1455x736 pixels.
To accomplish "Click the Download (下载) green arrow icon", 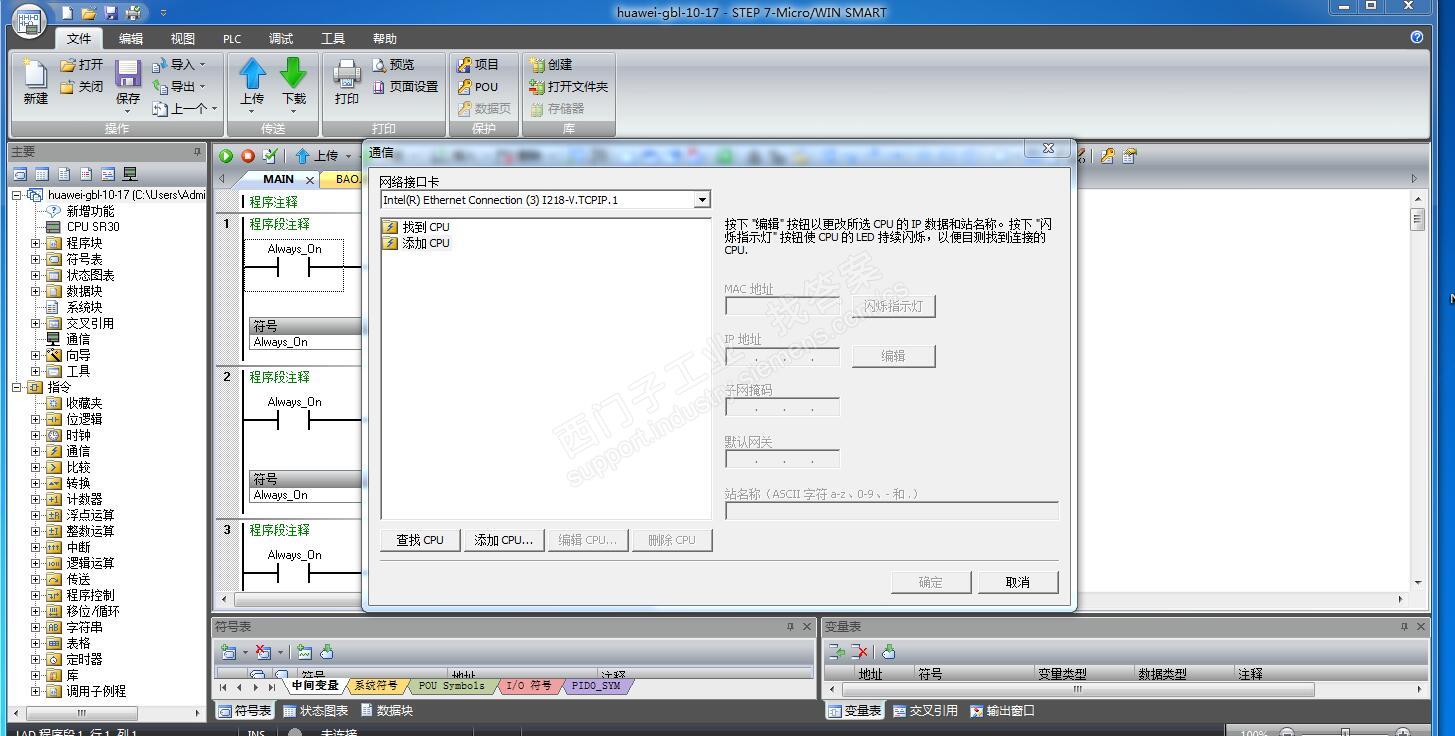I will pyautogui.click(x=293, y=73).
